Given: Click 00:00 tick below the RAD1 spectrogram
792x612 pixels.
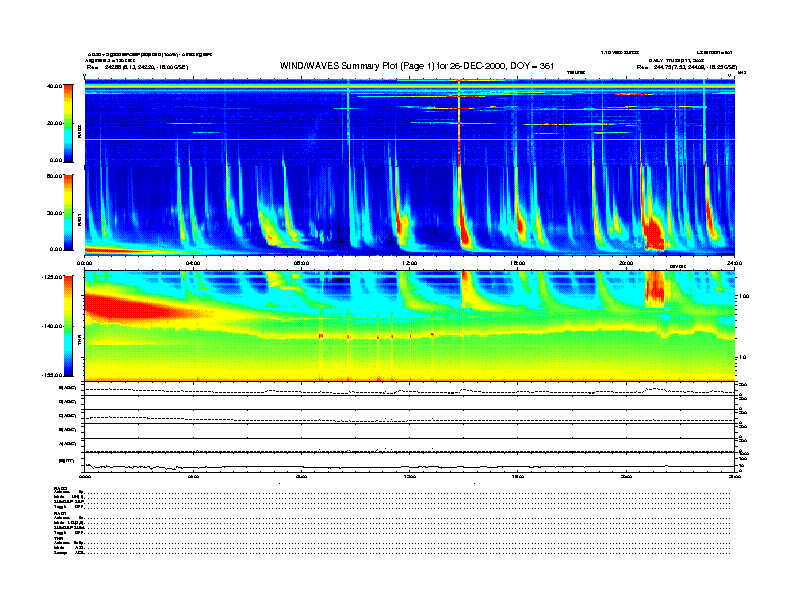Looking at the screenshot, I should [x=84, y=263].
